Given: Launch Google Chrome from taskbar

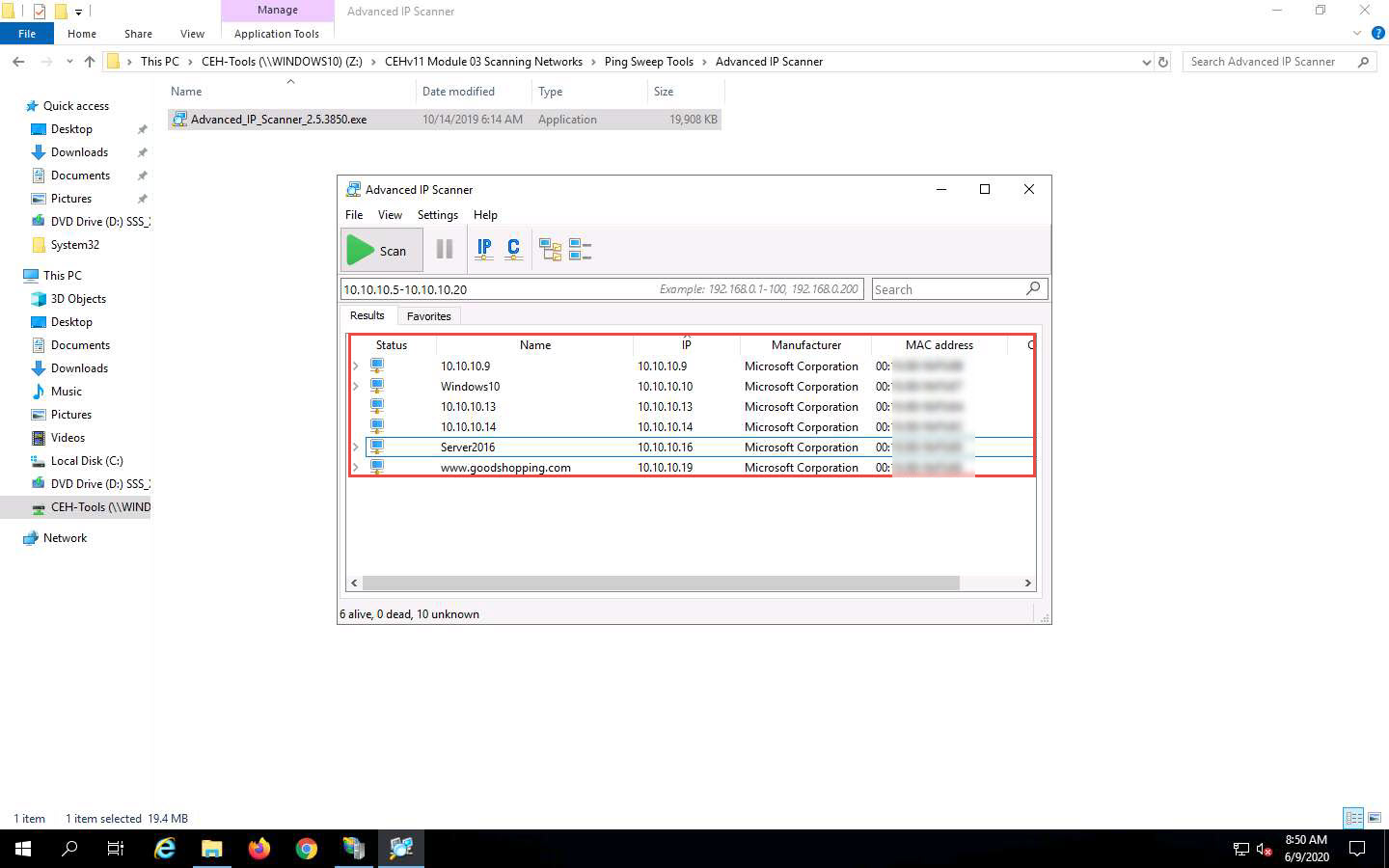Looking at the screenshot, I should [307, 849].
